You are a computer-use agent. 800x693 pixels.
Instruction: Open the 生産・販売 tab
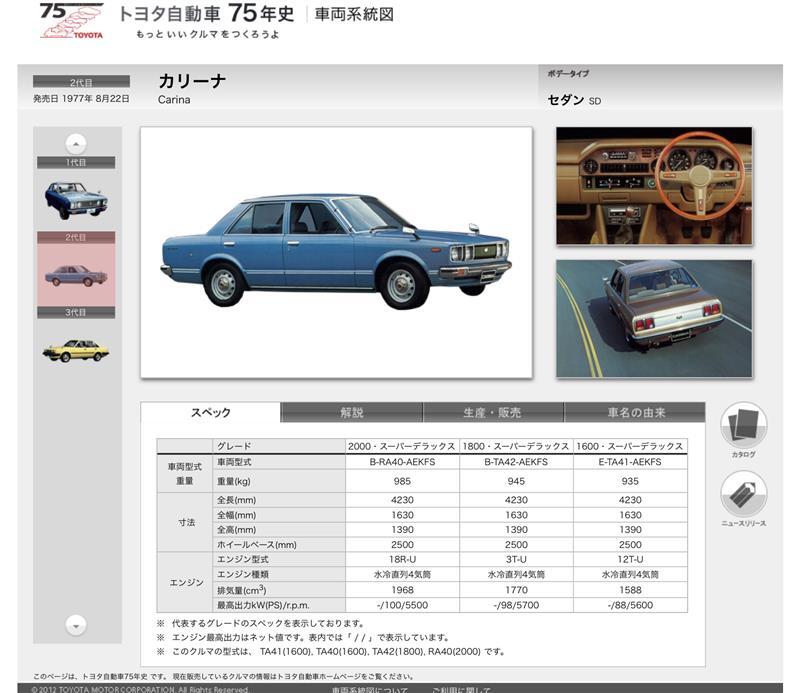493,412
